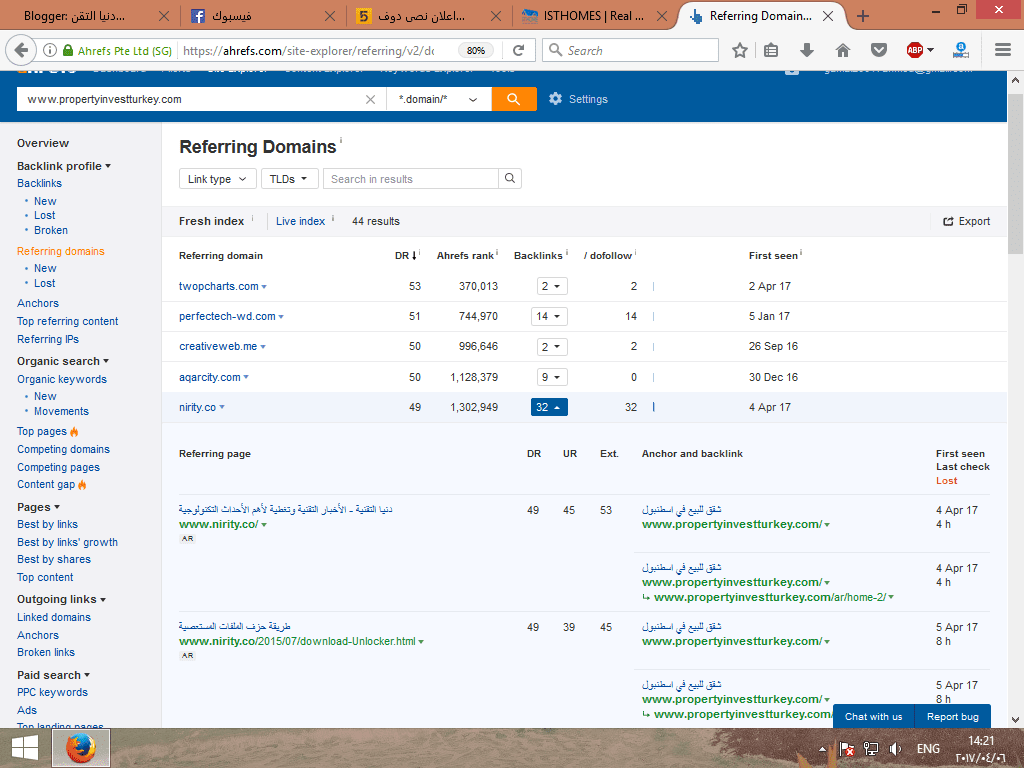Clear the domain field with X icon
Screen dimensions: 1024x768
(370, 99)
